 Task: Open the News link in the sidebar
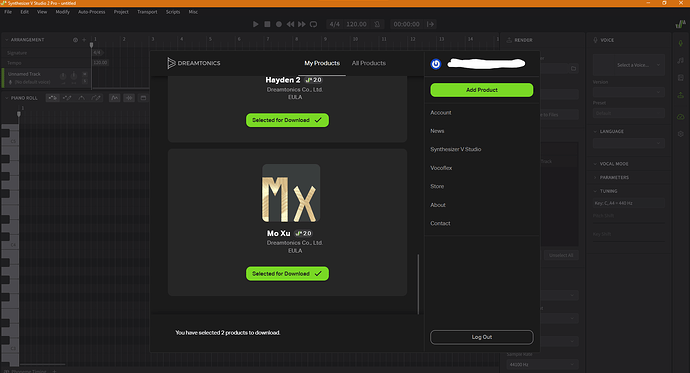point(437,131)
